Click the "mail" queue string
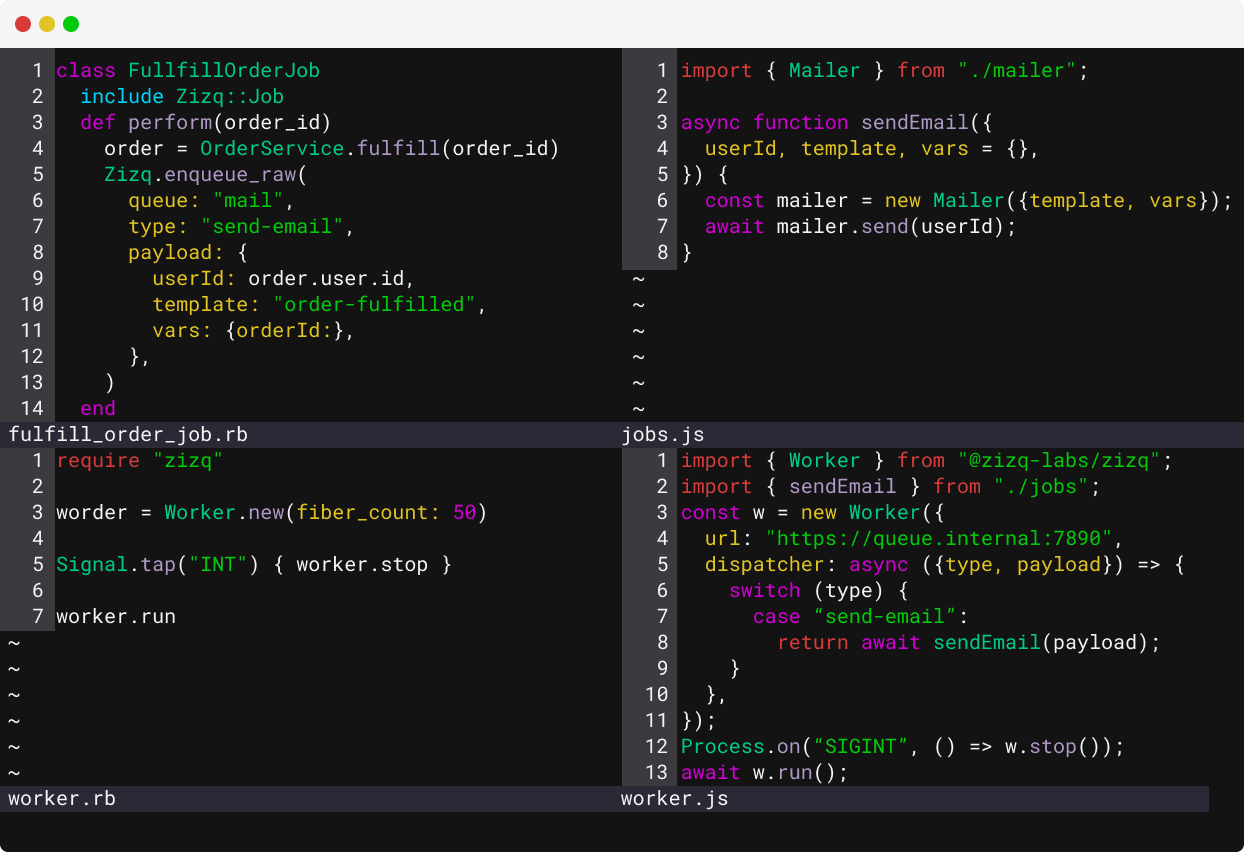The width and height of the screenshot is (1244, 852). [x=248, y=200]
